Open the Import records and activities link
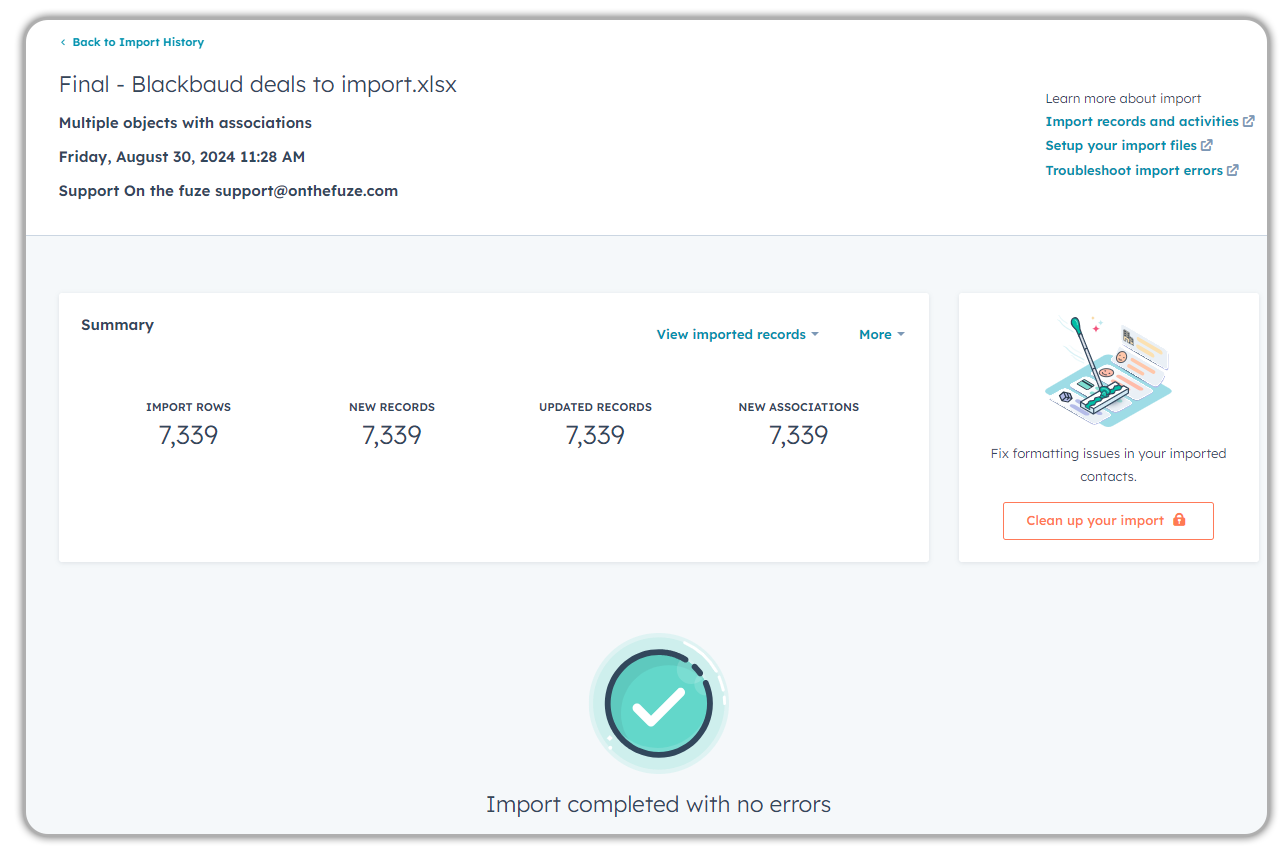1288x864 pixels. pos(1142,121)
